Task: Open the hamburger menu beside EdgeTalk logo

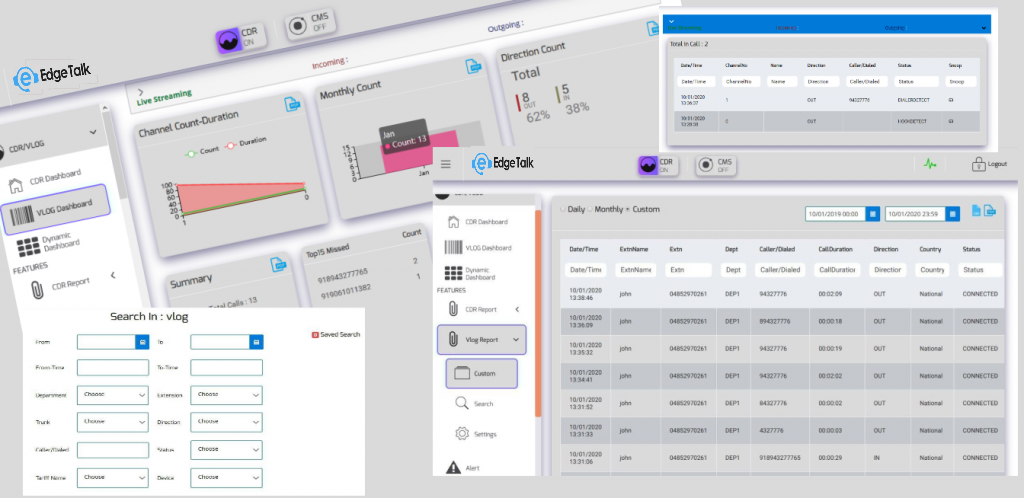Action: point(445,164)
